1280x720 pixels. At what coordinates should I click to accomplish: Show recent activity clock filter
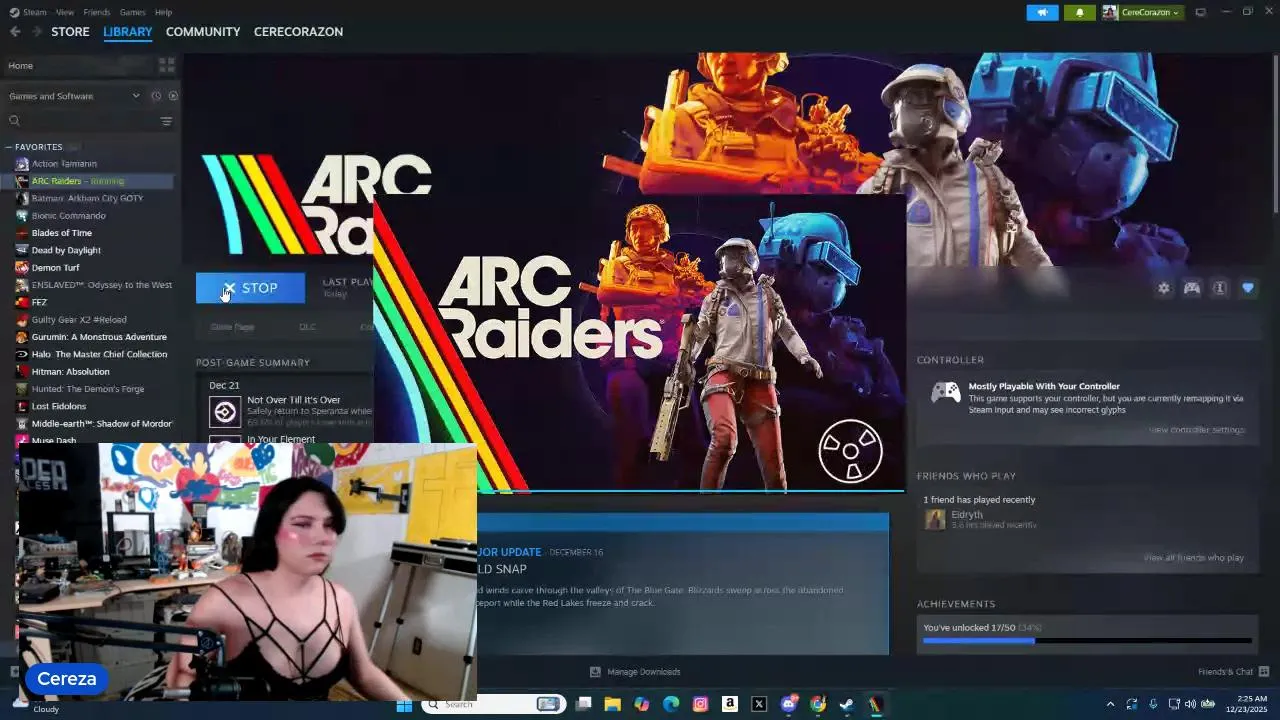coord(156,96)
